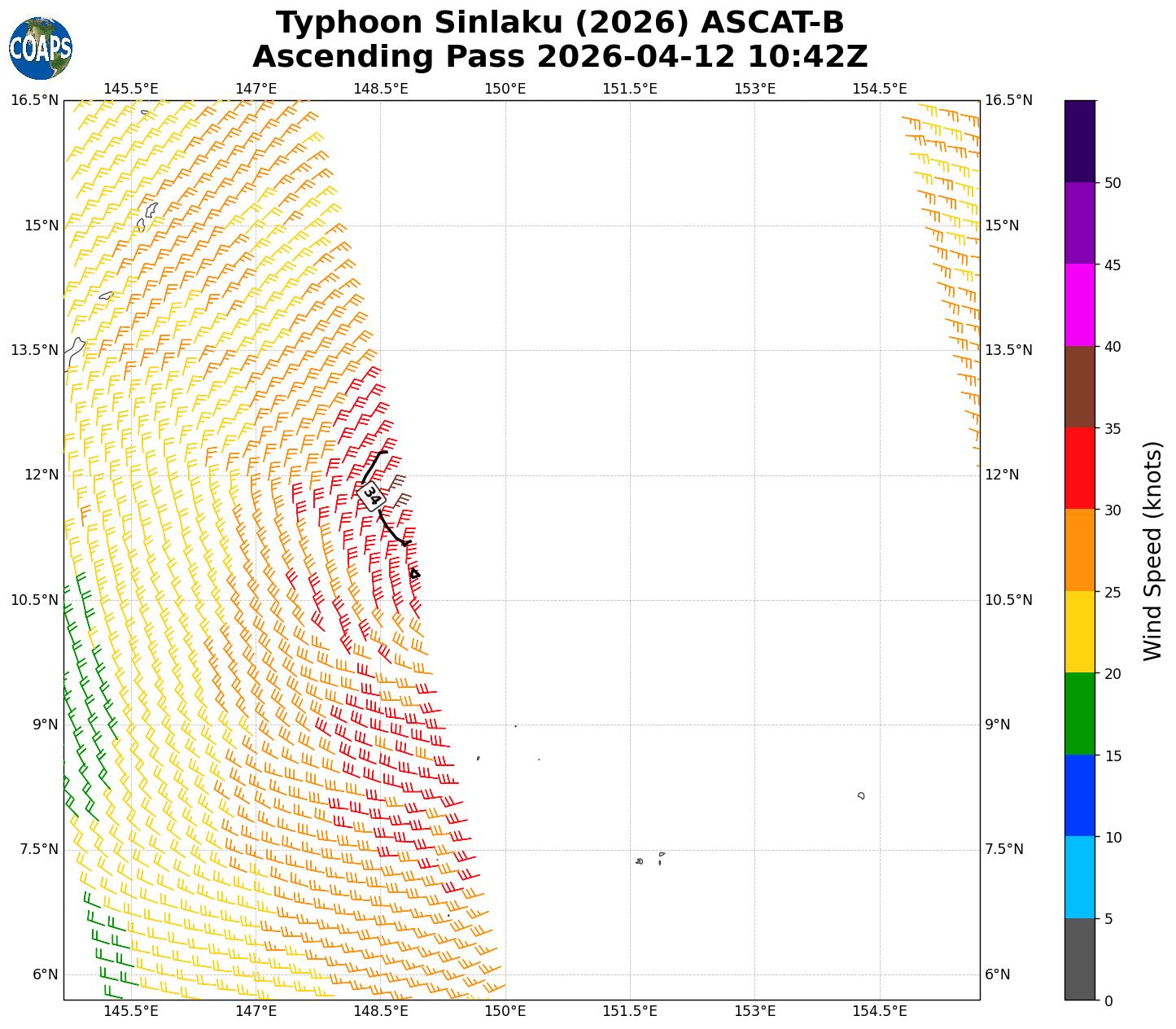This screenshot has width=1176, height=1029.
Task: Click the 153°E label on bottom axis
Action: pos(754,1011)
